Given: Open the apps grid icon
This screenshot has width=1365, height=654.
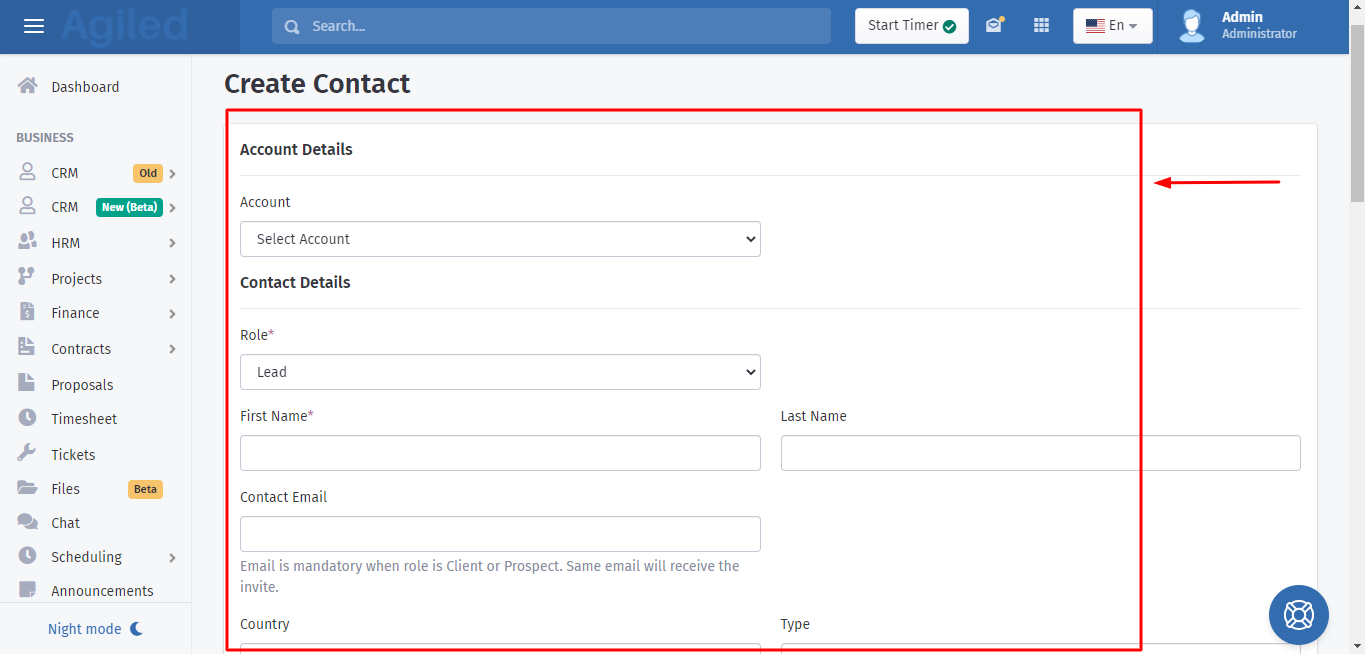Looking at the screenshot, I should click(1041, 26).
